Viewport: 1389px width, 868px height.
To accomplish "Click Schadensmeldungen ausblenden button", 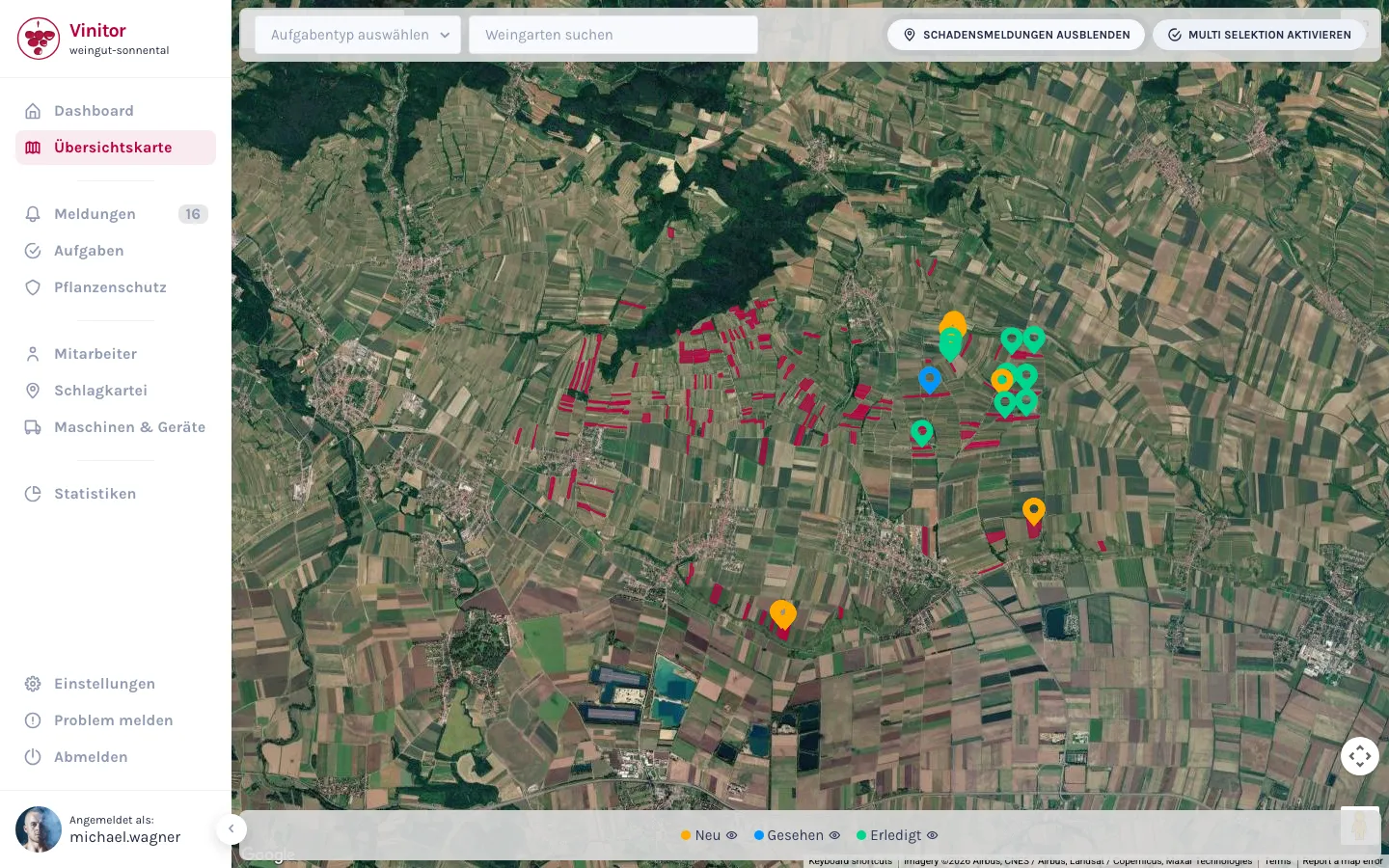I will (x=1016, y=35).
